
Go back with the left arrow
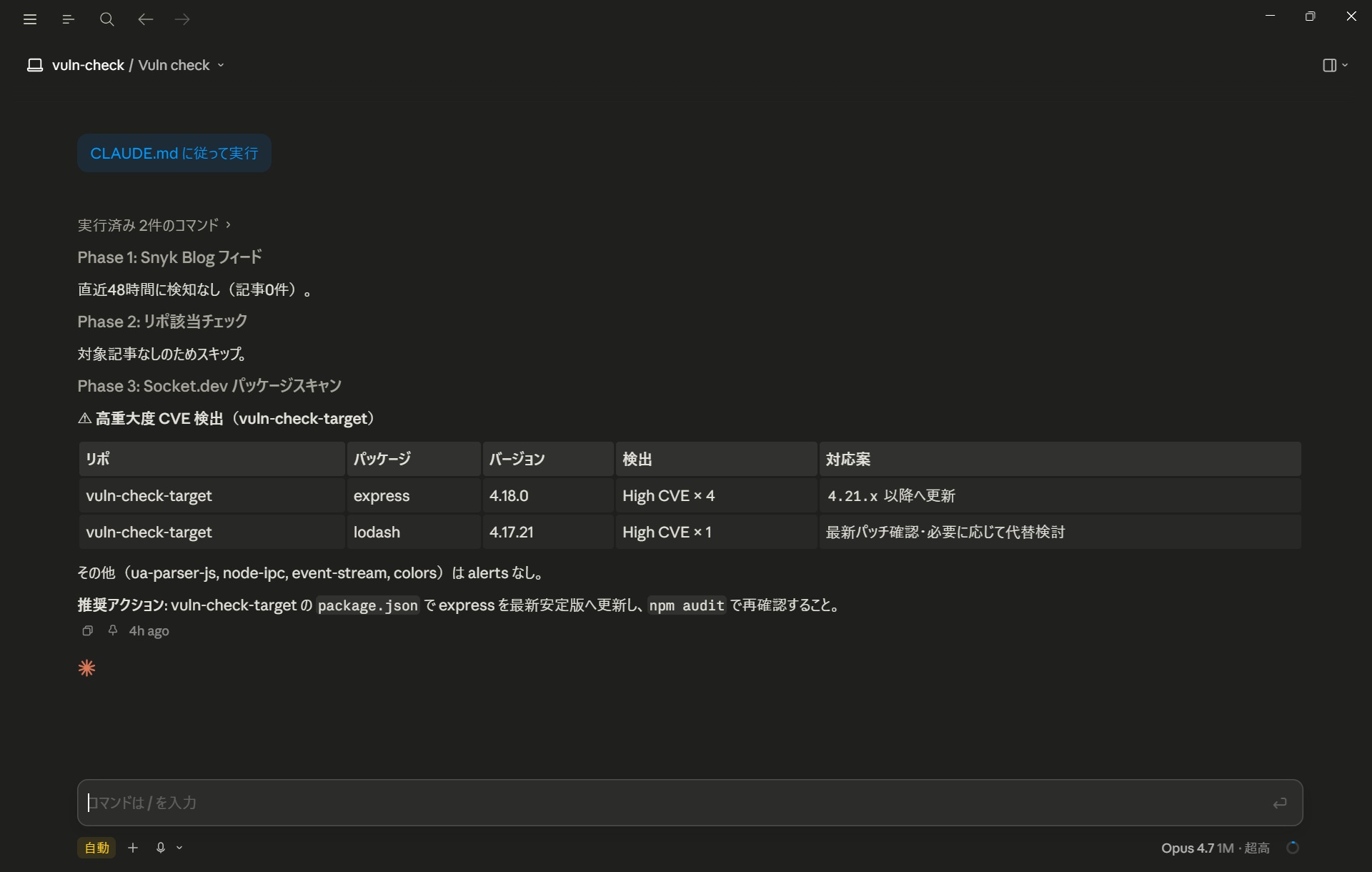145,19
